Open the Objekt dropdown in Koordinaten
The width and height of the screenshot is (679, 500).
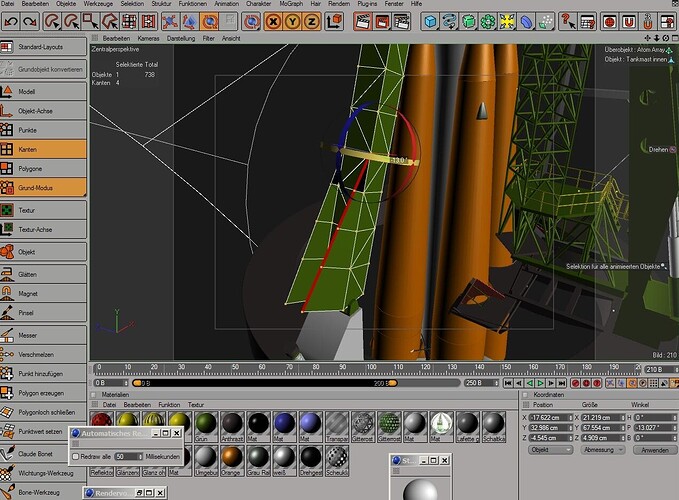(x=550, y=450)
